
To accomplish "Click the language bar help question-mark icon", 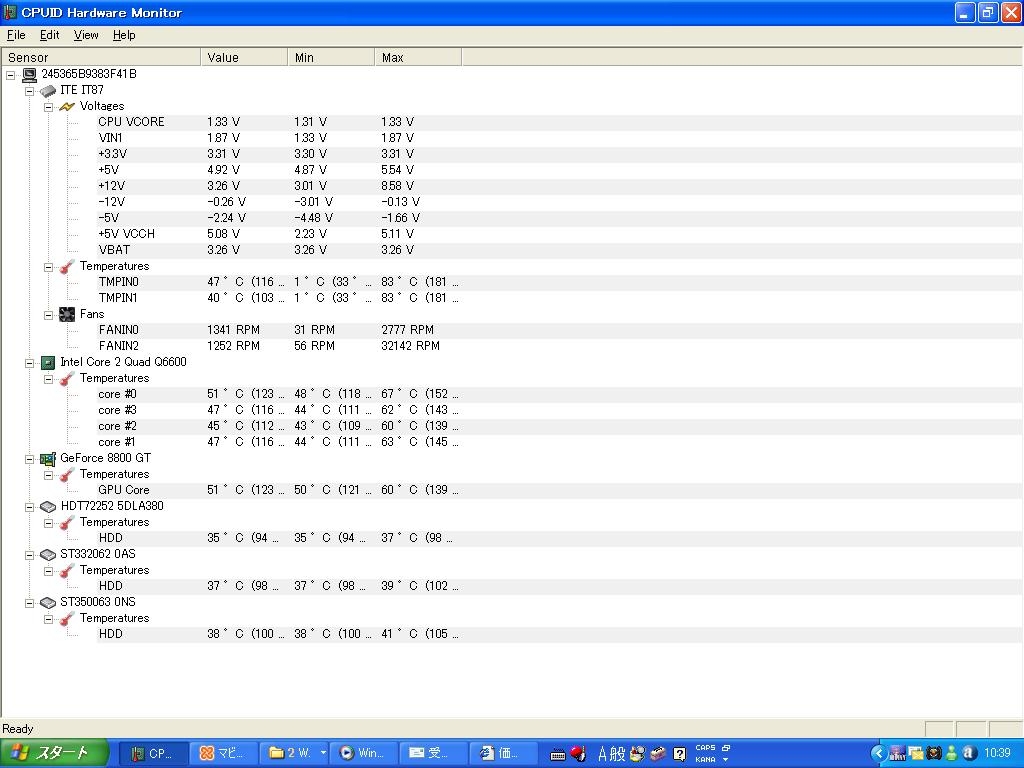I will tap(679, 754).
